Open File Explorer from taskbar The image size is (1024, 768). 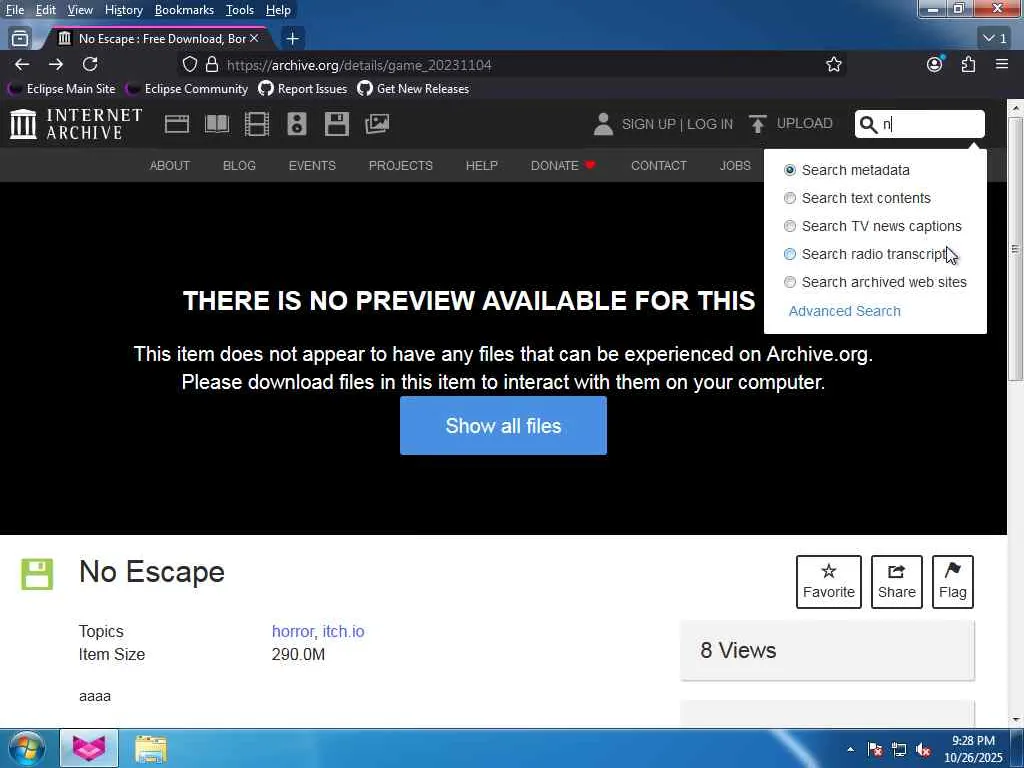[x=152, y=749]
